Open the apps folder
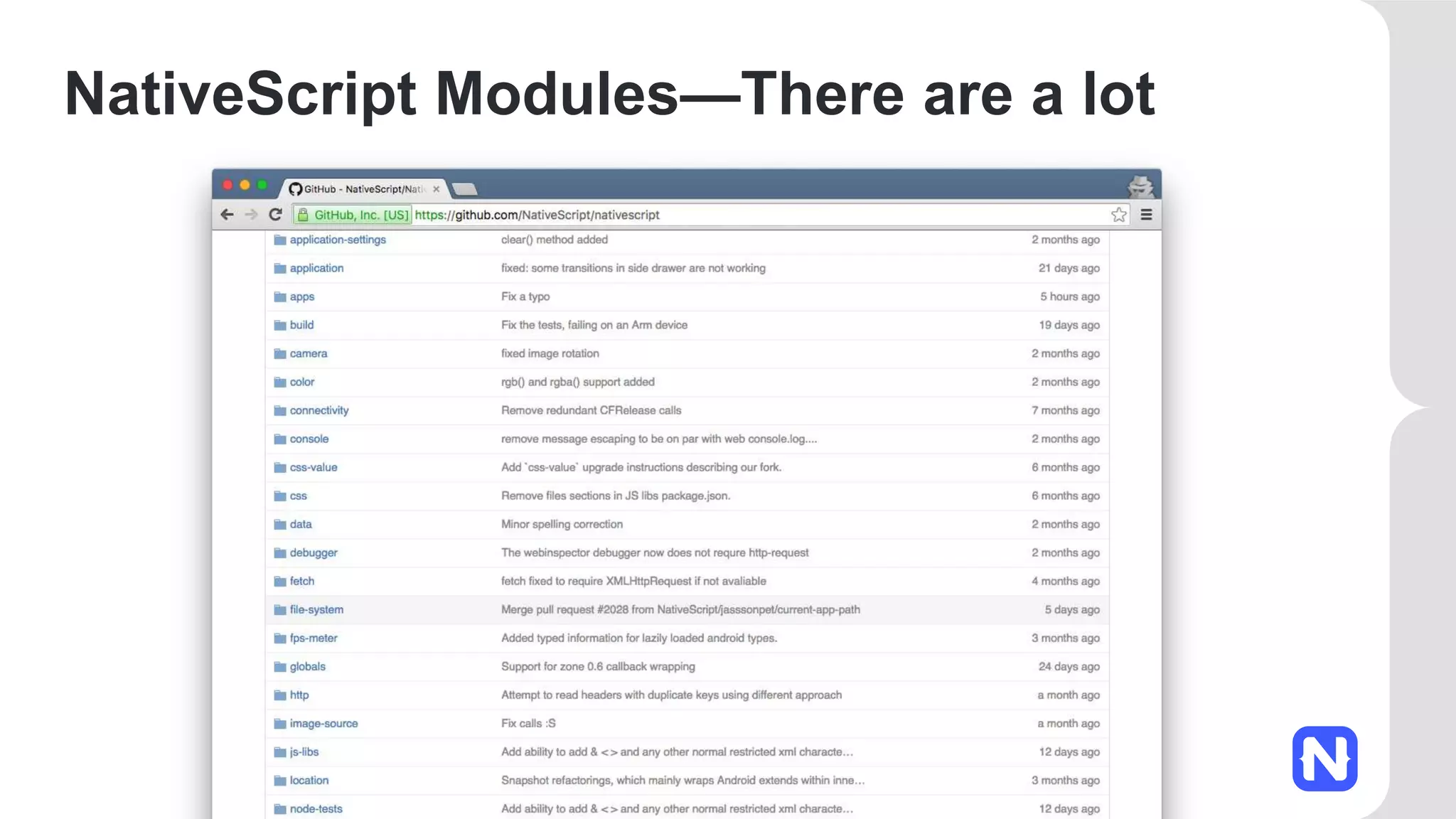Image resolution: width=1456 pixels, height=819 pixels. [302, 296]
